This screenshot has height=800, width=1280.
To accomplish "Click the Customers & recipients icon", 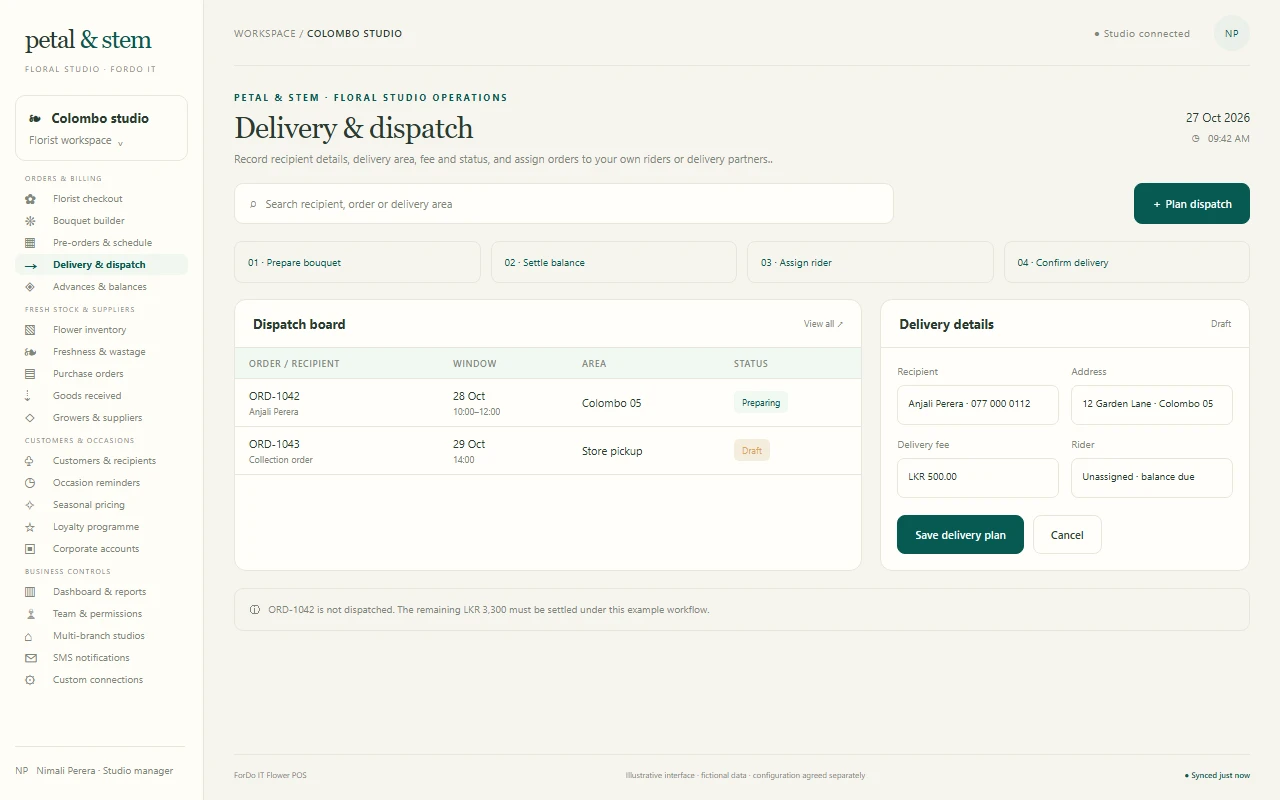I will (x=30, y=461).
